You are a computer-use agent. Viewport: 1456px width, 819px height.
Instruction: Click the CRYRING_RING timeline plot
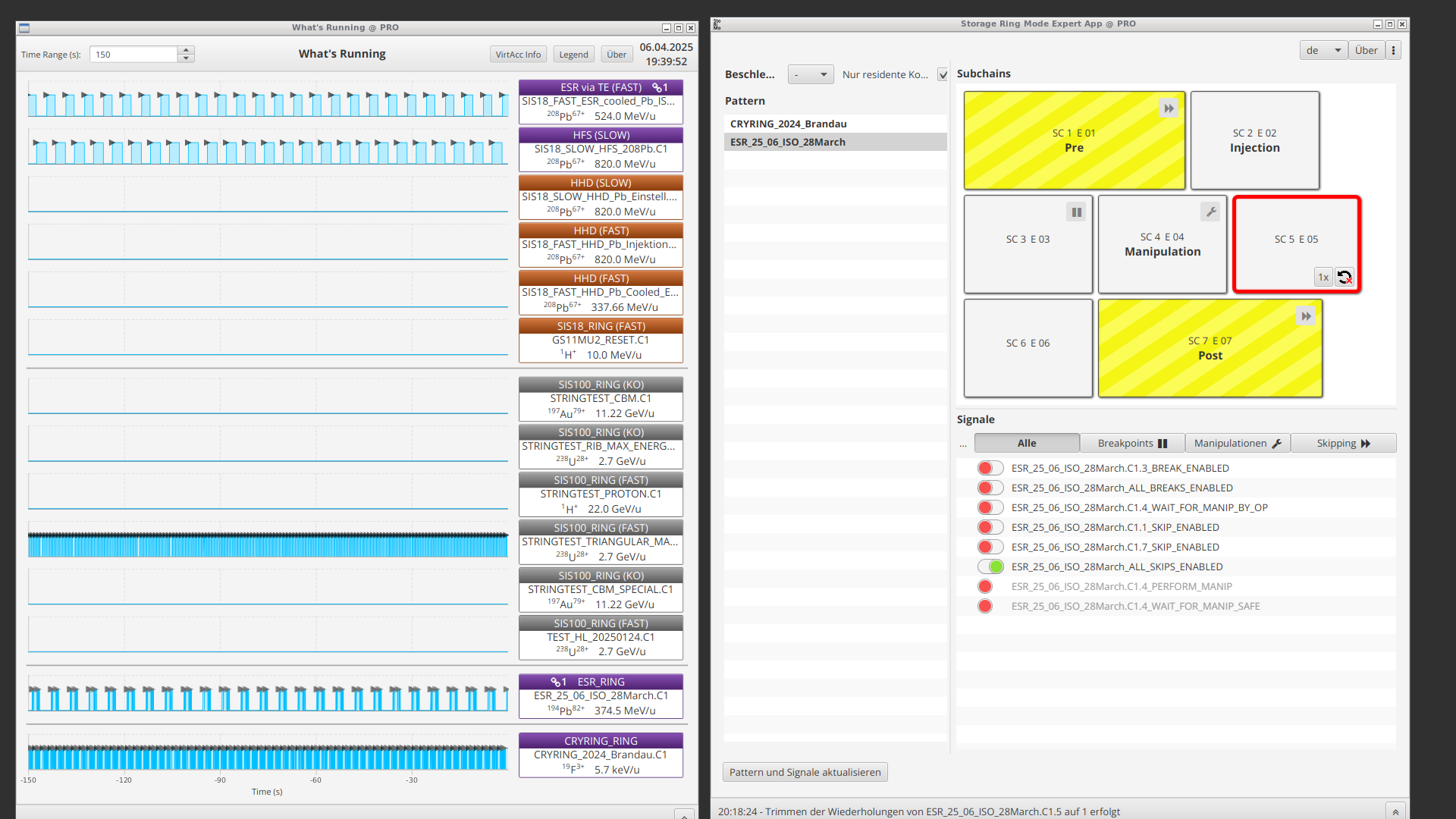coord(268,756)
